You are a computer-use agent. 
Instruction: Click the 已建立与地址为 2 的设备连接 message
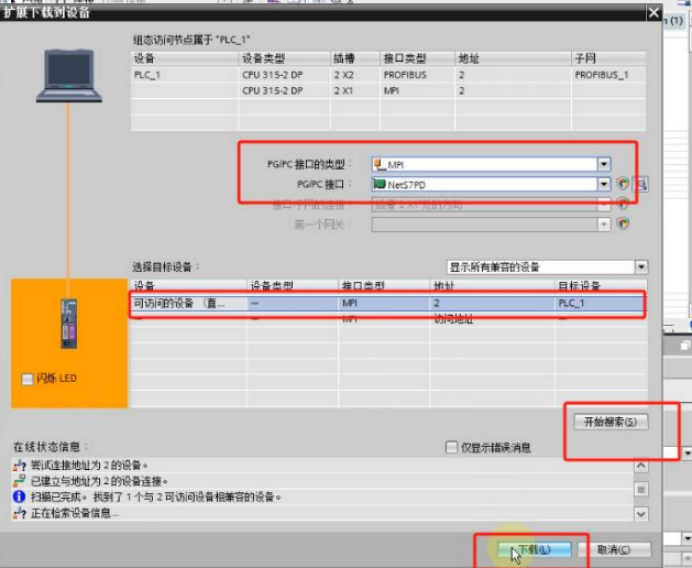pyautogui.click(x=99, y=481)
